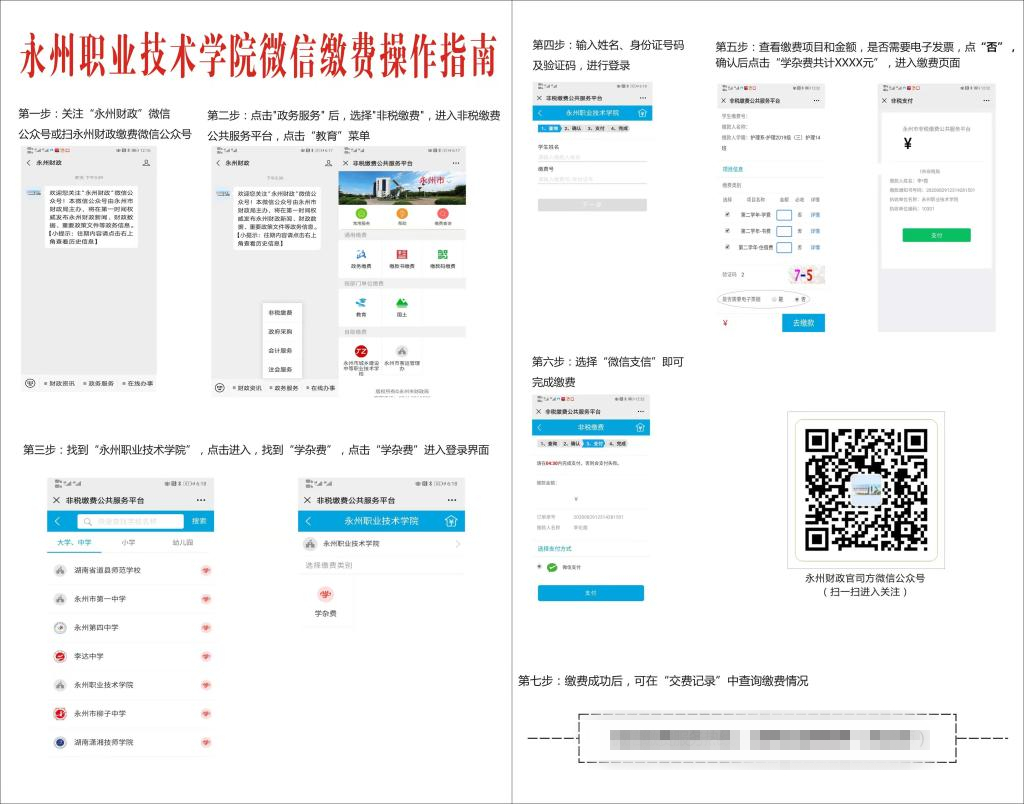Click the home icon beside 永州职业技术学院 header
1024x804 pixels.
click(x=451, y=521)
